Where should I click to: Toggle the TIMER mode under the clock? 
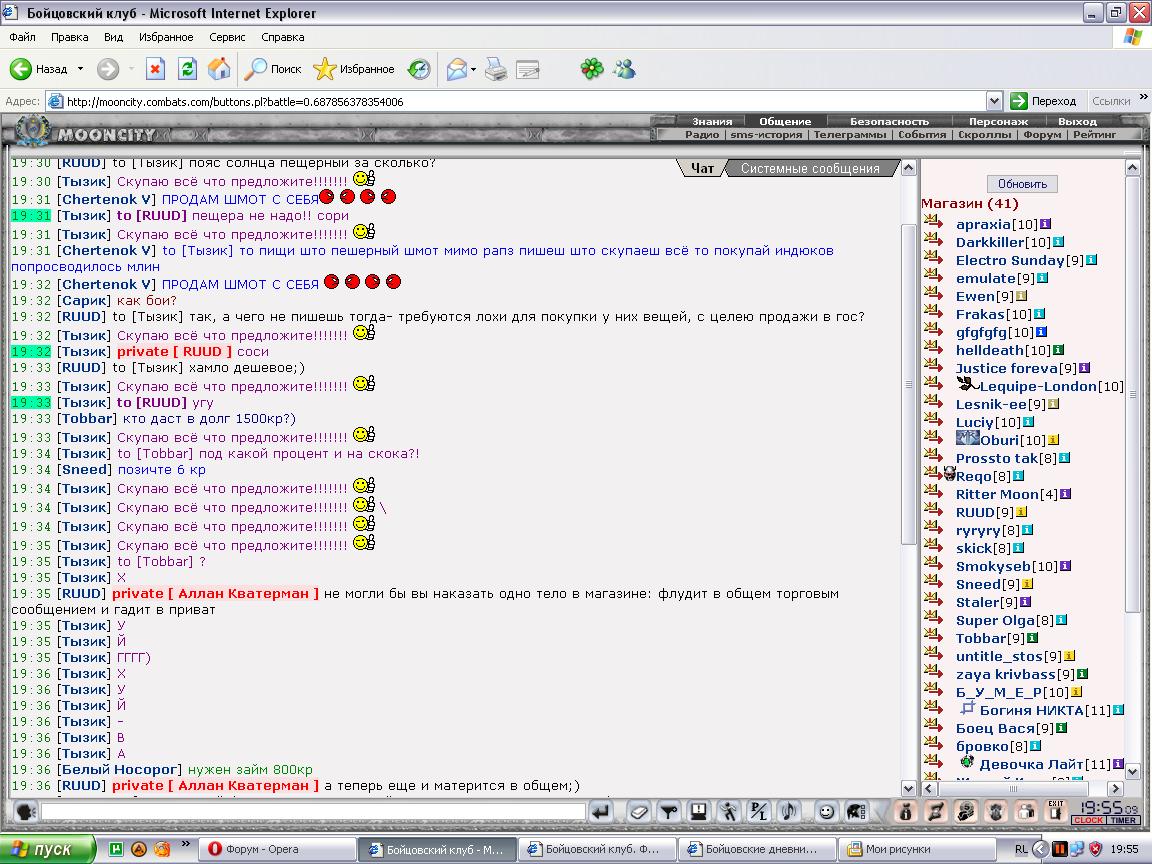[1123, 820]
